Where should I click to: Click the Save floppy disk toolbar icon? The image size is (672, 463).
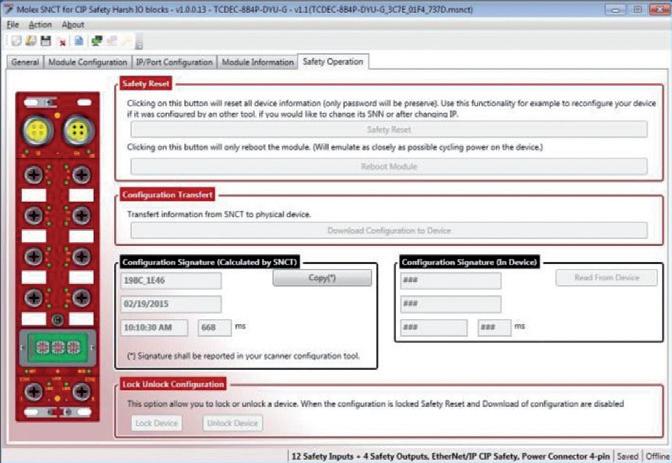[x=46, y=41]
